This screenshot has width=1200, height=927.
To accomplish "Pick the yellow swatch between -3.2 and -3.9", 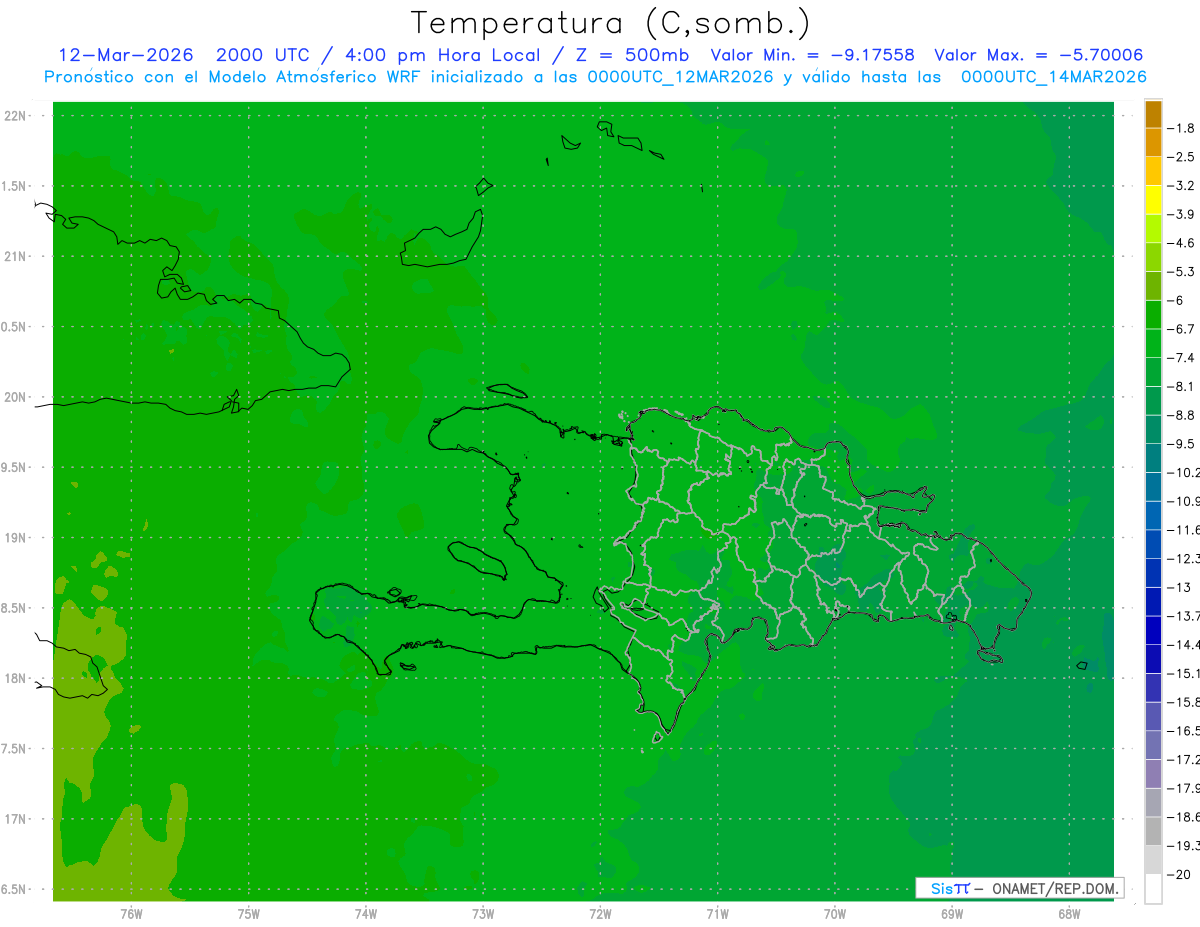I will [x=1153, y=199].
